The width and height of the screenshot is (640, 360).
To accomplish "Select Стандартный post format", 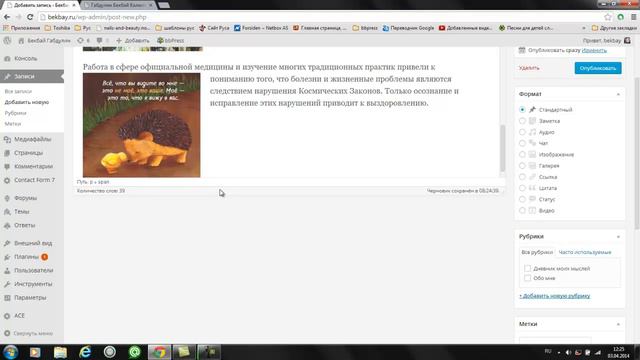I will point(522,110).
